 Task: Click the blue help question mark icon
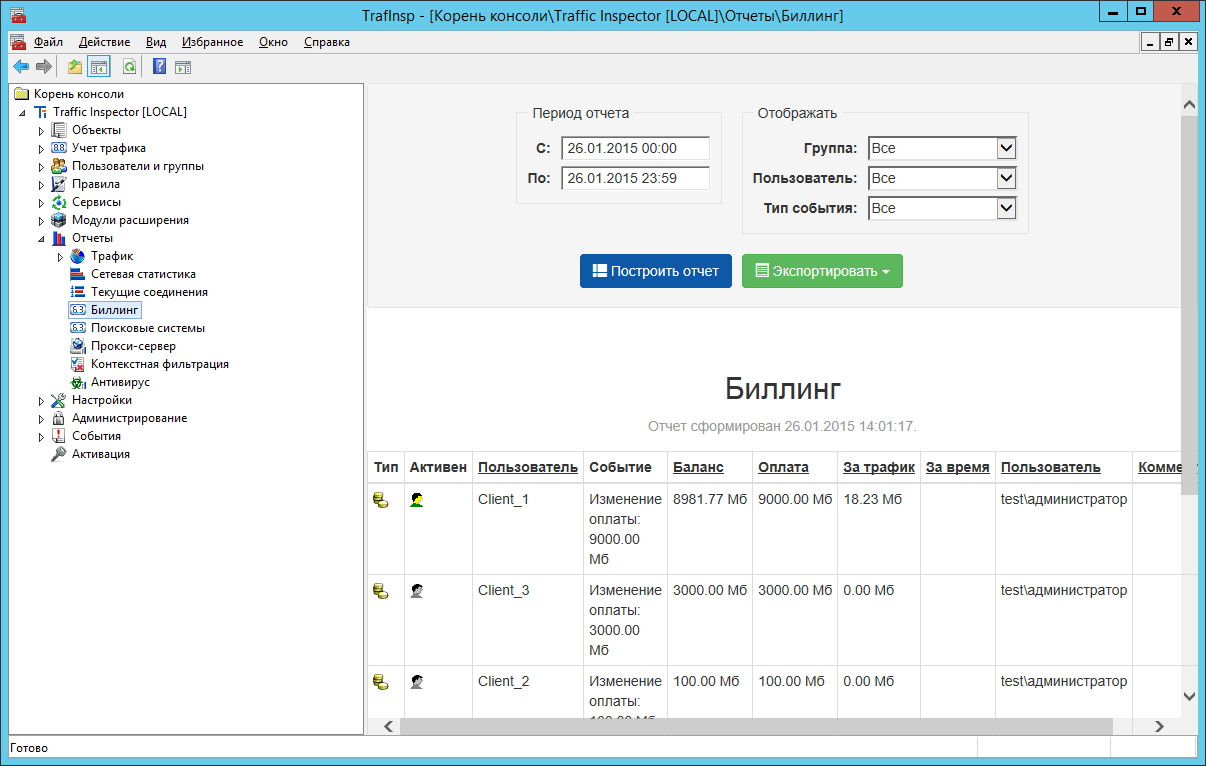click(159, 67)
